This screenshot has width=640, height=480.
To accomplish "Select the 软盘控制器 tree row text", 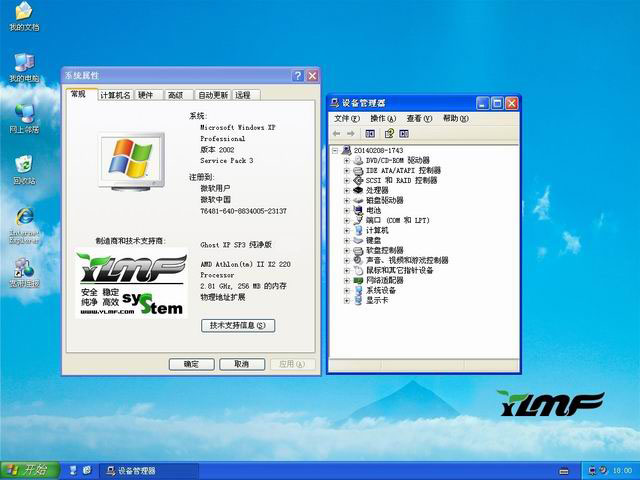I will tap(384, 250).
